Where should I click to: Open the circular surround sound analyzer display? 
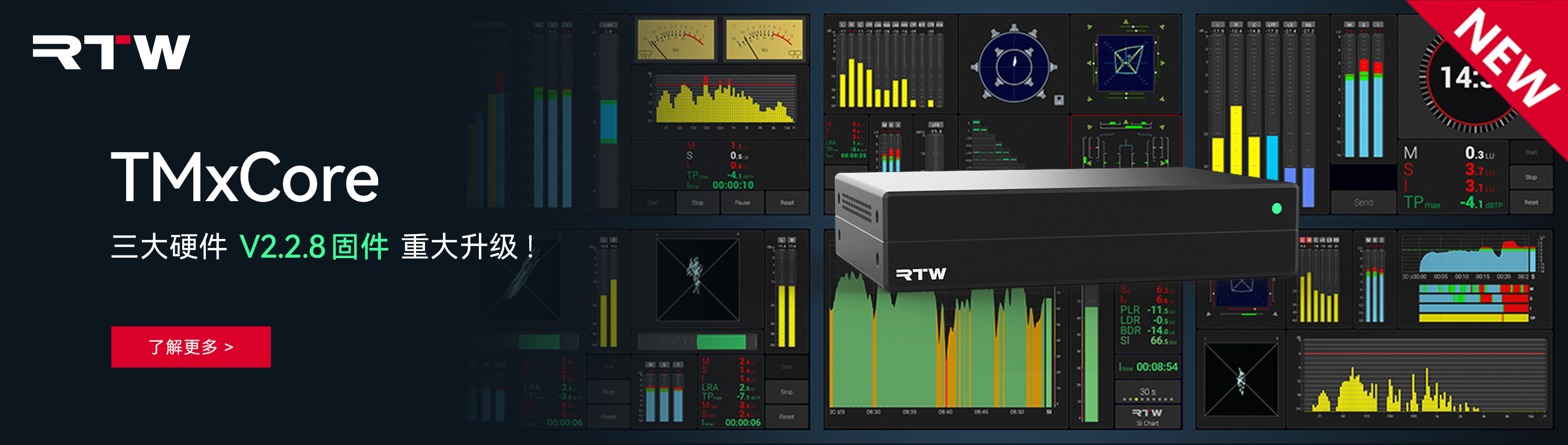tap(1013, 65)
